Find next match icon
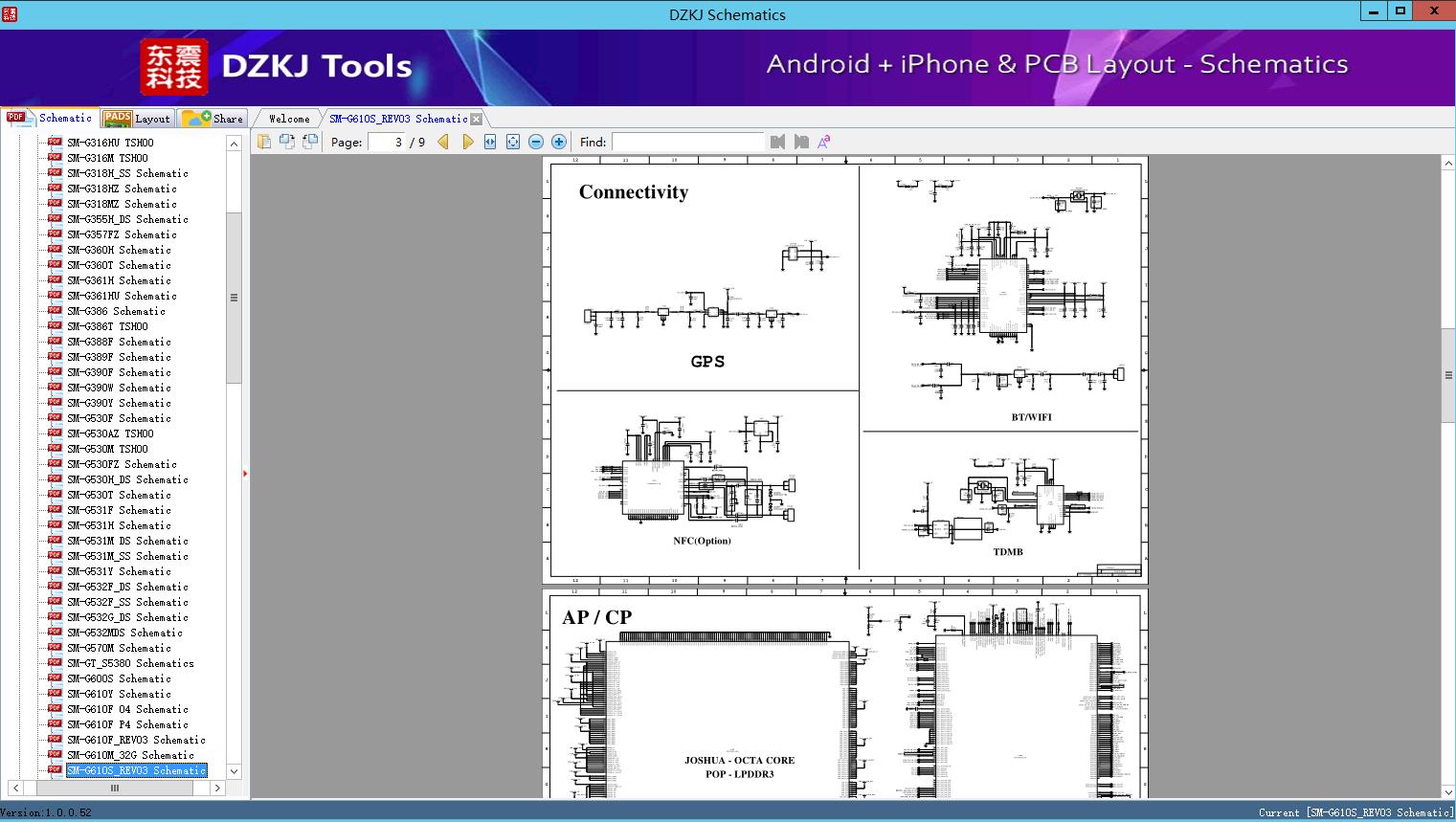This screenshot has height=822, width=1456. coord(801,142)
